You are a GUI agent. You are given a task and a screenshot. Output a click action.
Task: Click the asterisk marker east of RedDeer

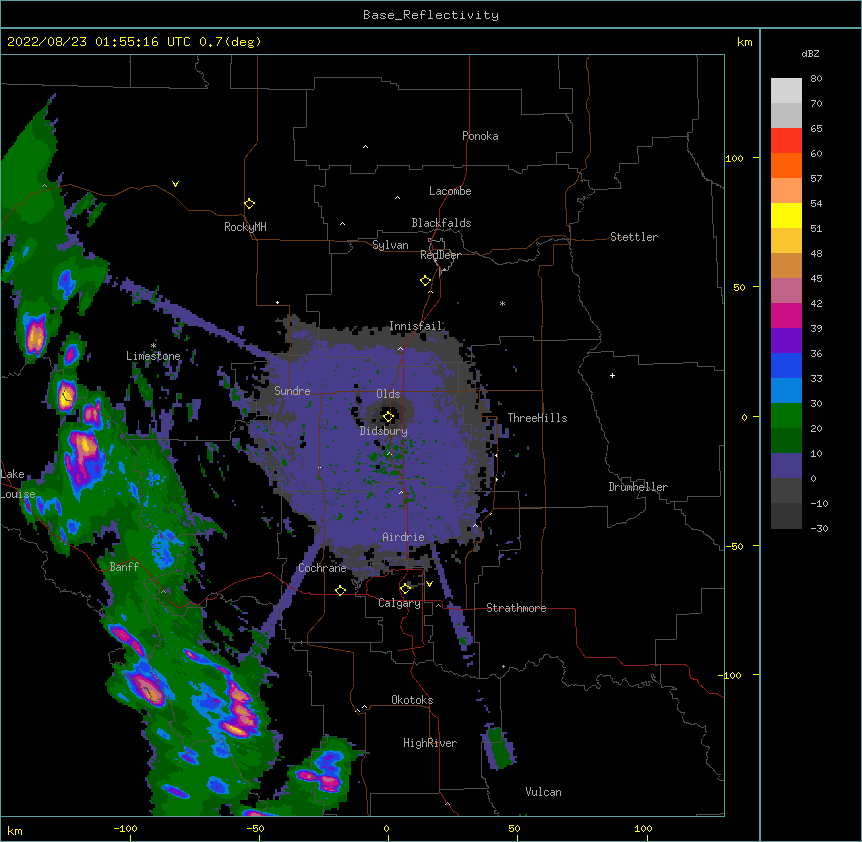coord(502,304)
